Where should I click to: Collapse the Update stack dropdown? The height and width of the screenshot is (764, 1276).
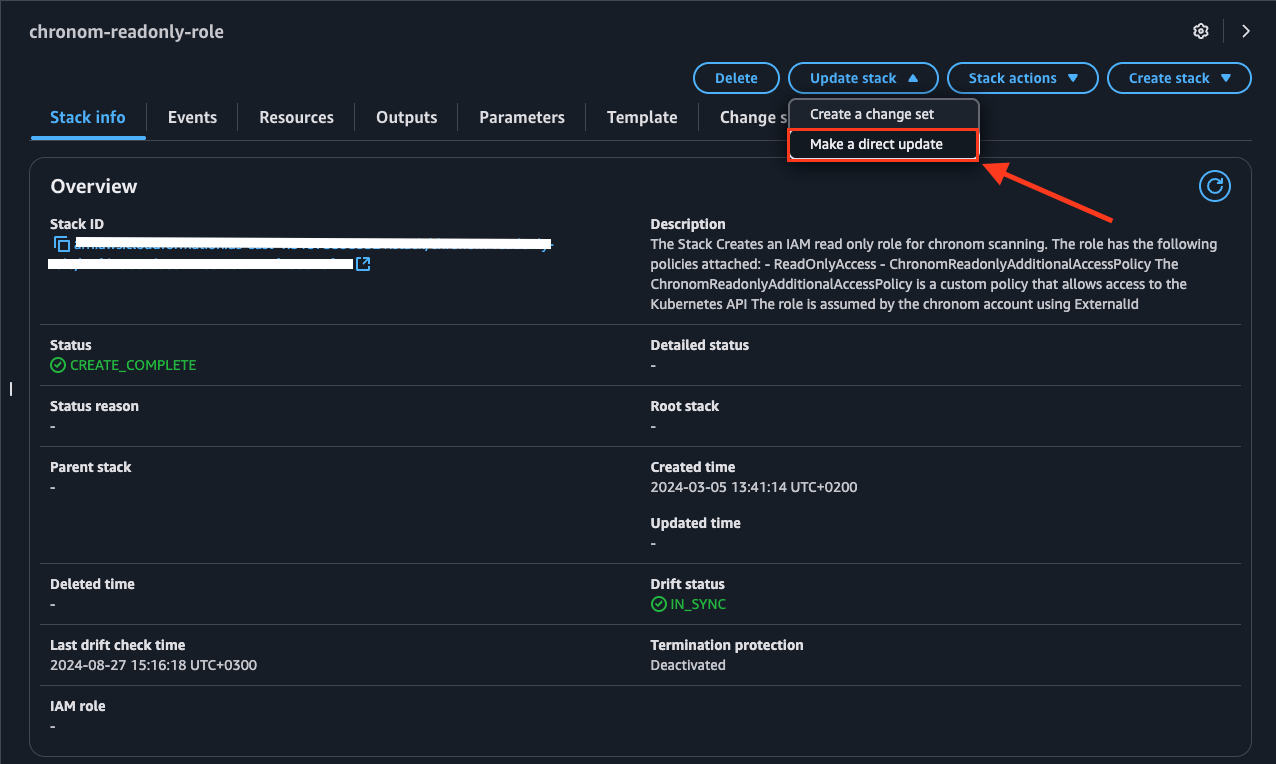click(863, 78)
